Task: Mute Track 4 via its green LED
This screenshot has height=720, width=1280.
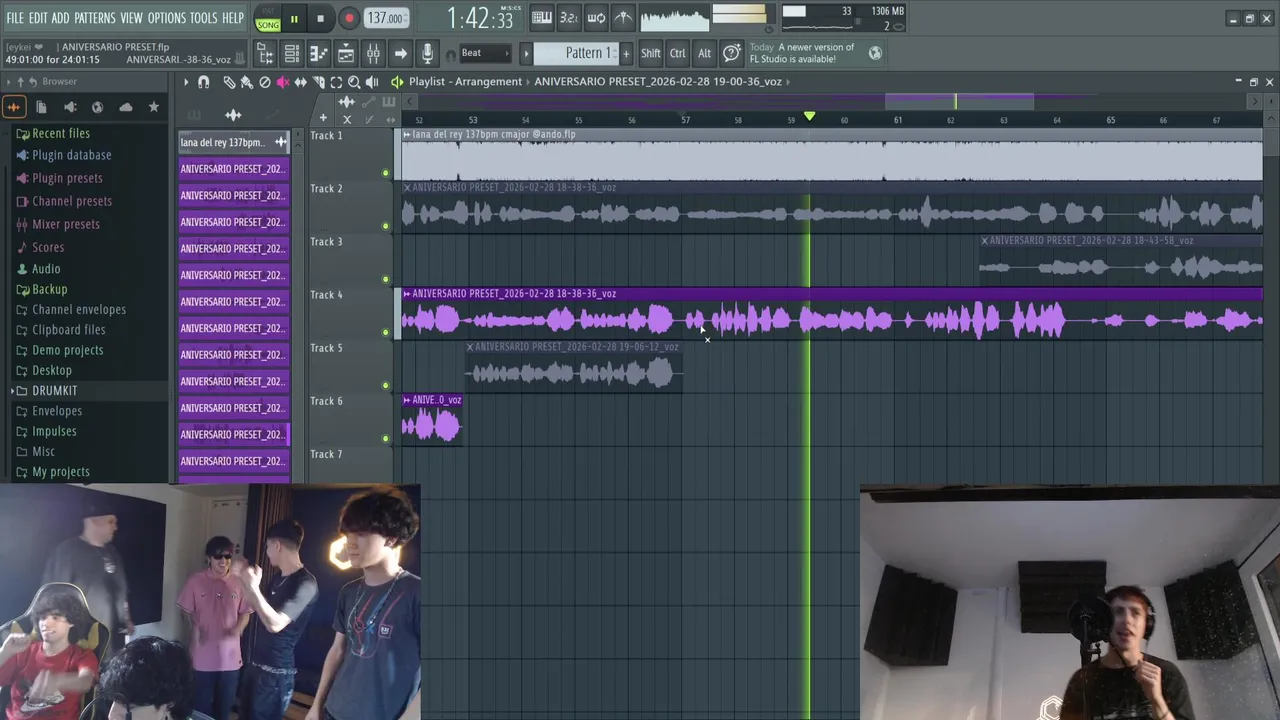Action: coord(385,332)
